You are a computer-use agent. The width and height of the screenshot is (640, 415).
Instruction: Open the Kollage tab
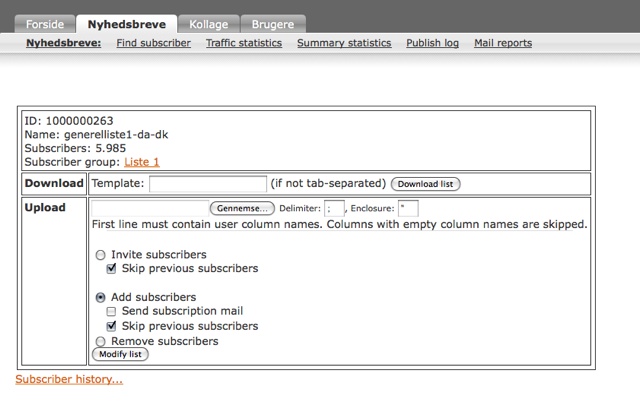208,23
